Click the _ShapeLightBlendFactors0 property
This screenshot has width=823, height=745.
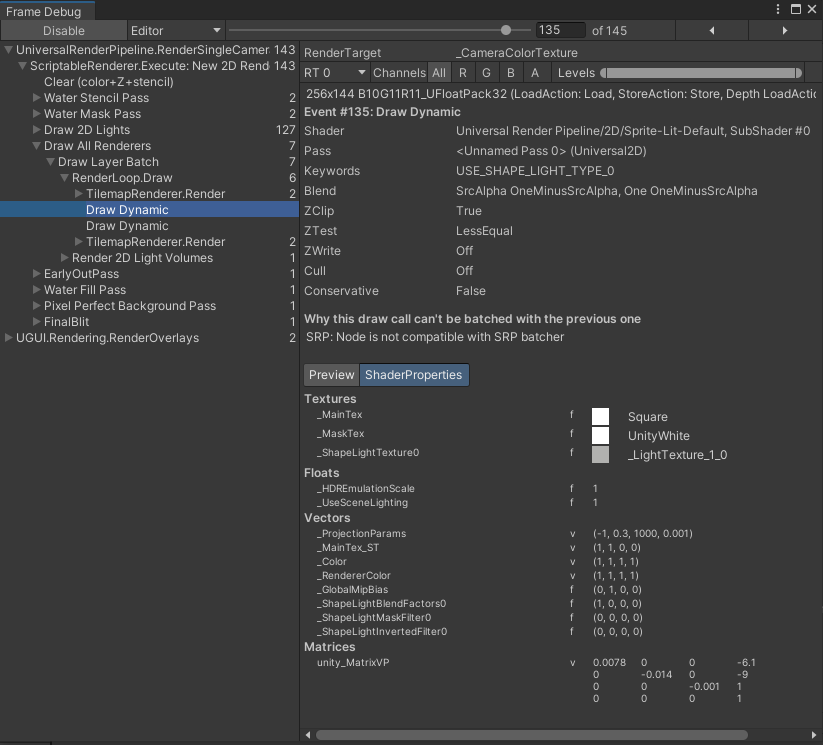click(x=381, y=604)
